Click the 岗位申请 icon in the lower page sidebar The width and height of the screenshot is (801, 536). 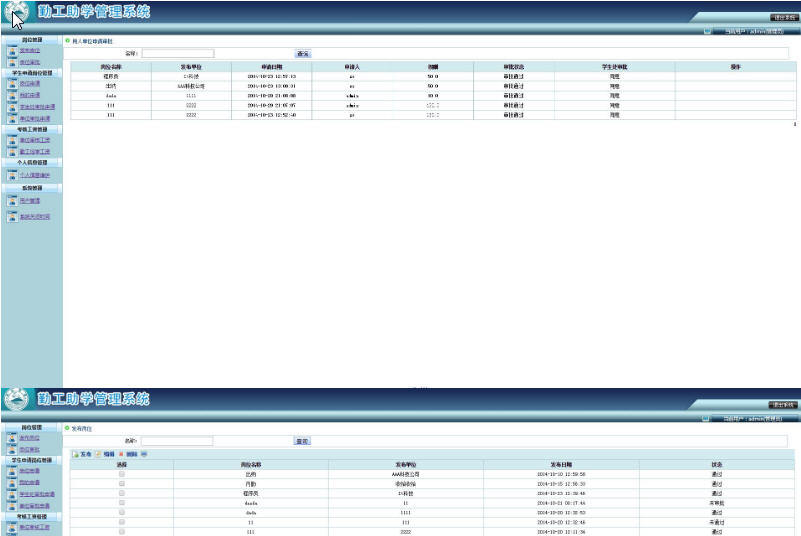coord(12,471)
